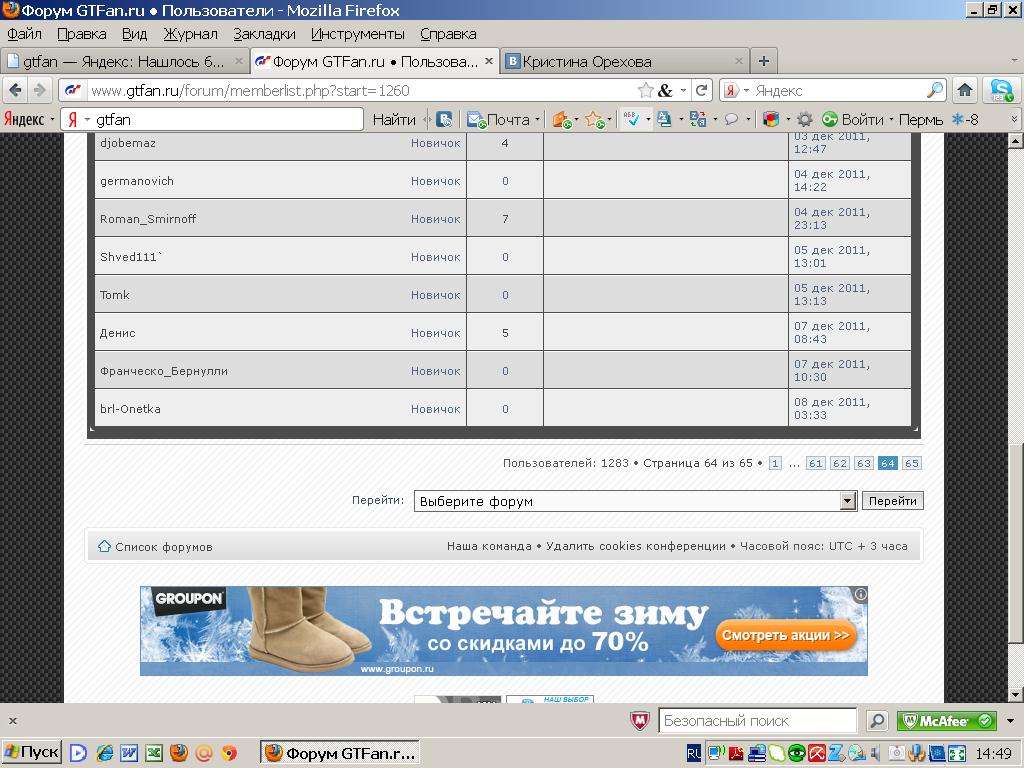Open the Правка menu
1024x768 pixels.
pyautogui.click(x=82, y=34)
